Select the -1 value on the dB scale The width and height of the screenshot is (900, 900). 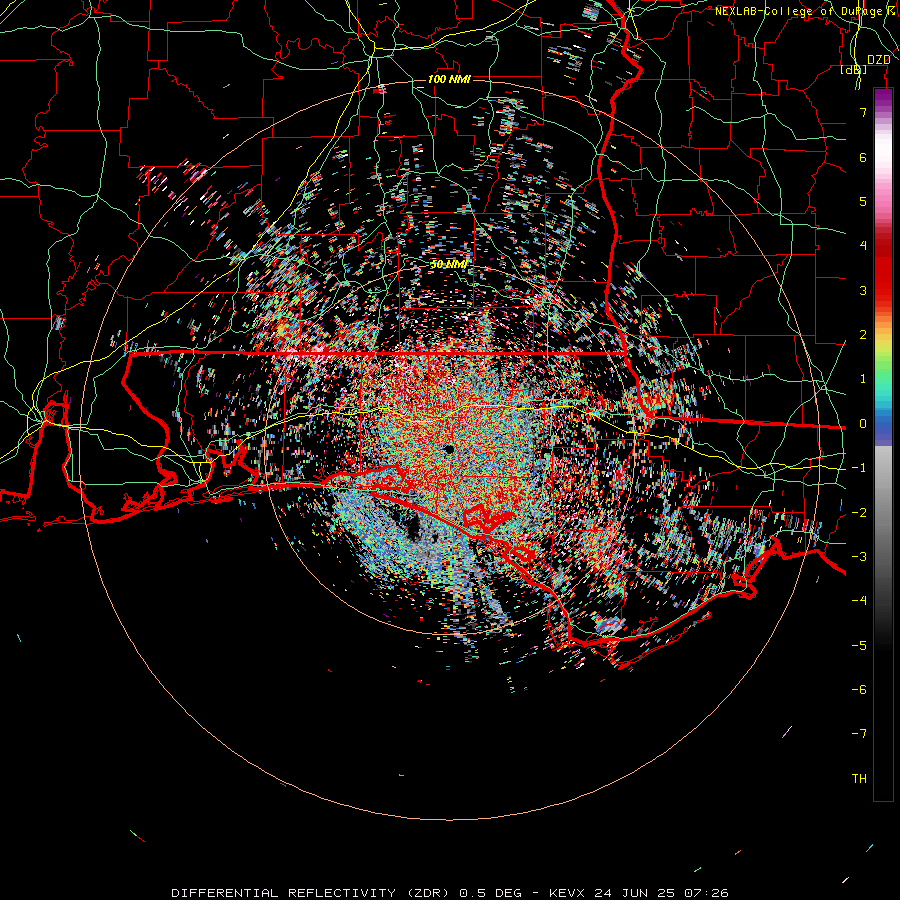(x=859, y=468)
